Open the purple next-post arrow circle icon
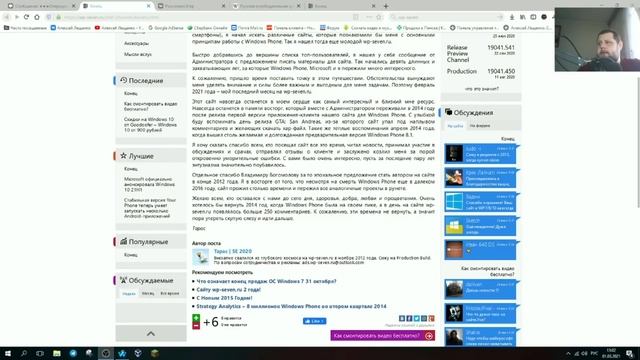The width and height of the screenshot is (640, 360). 429,336
